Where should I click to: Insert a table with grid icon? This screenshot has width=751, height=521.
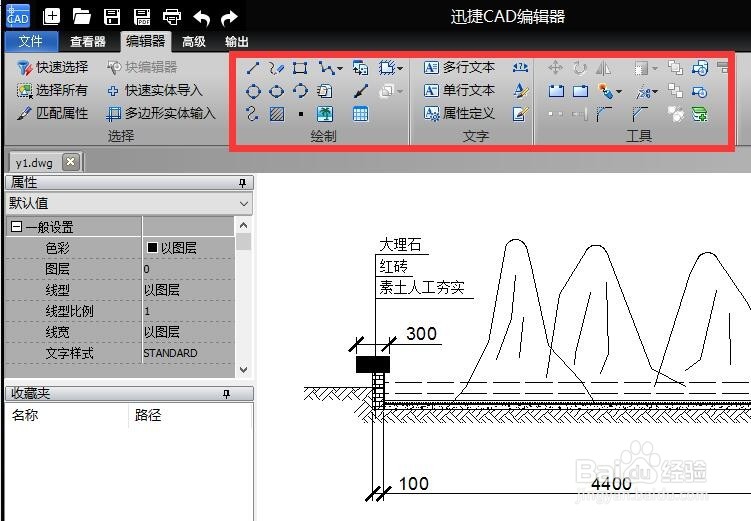click(360, 114)
